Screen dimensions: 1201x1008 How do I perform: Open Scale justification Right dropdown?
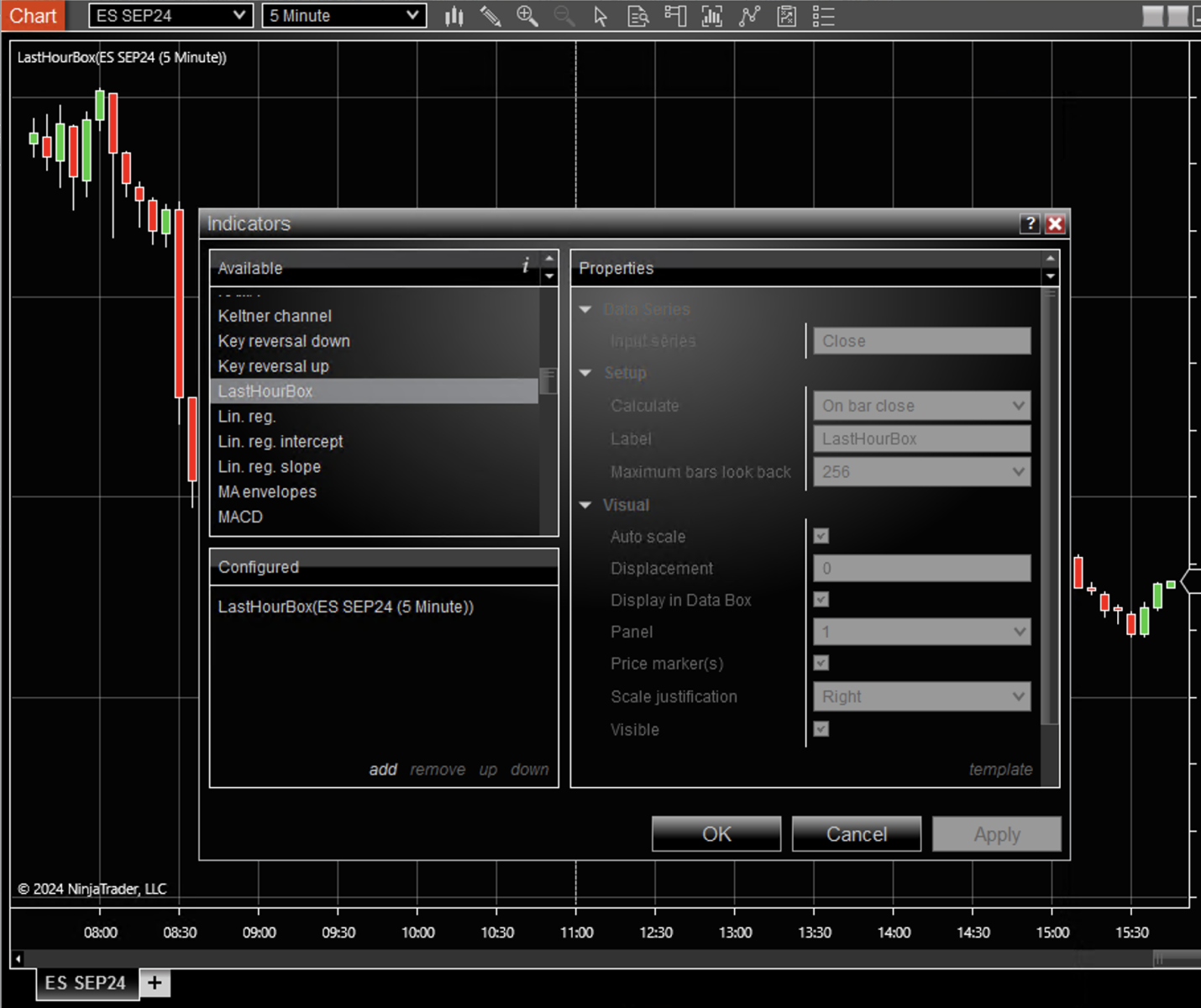click(921, 696)
